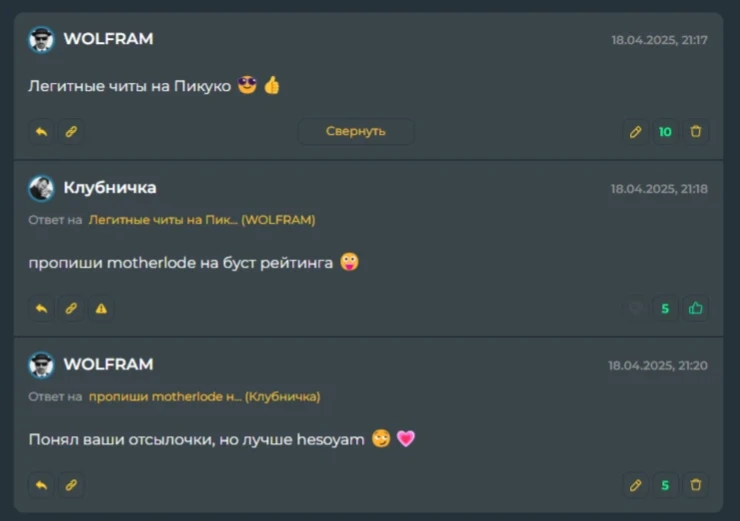This screenshot has width=740, height=521.
Task: Copy link to Клубничка's comment
Action: tap(71, 308)
